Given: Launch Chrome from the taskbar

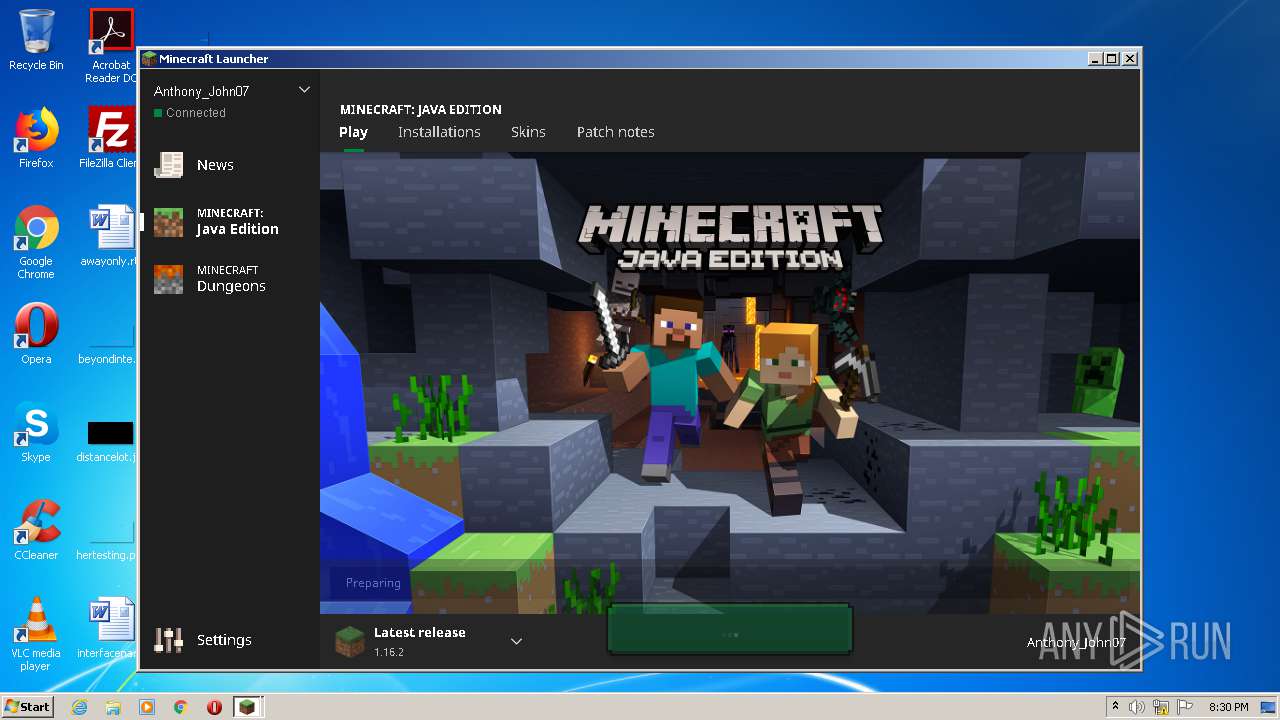Looking at the screenshot, I should 181,707.
